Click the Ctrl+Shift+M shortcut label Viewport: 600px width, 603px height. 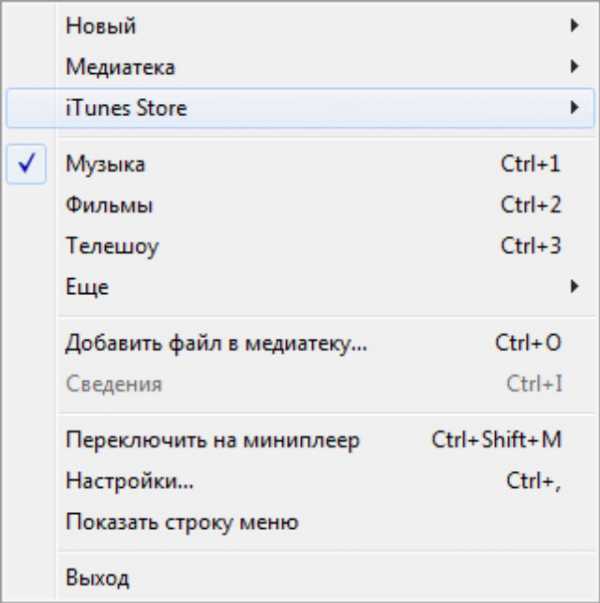pos(496,440)
